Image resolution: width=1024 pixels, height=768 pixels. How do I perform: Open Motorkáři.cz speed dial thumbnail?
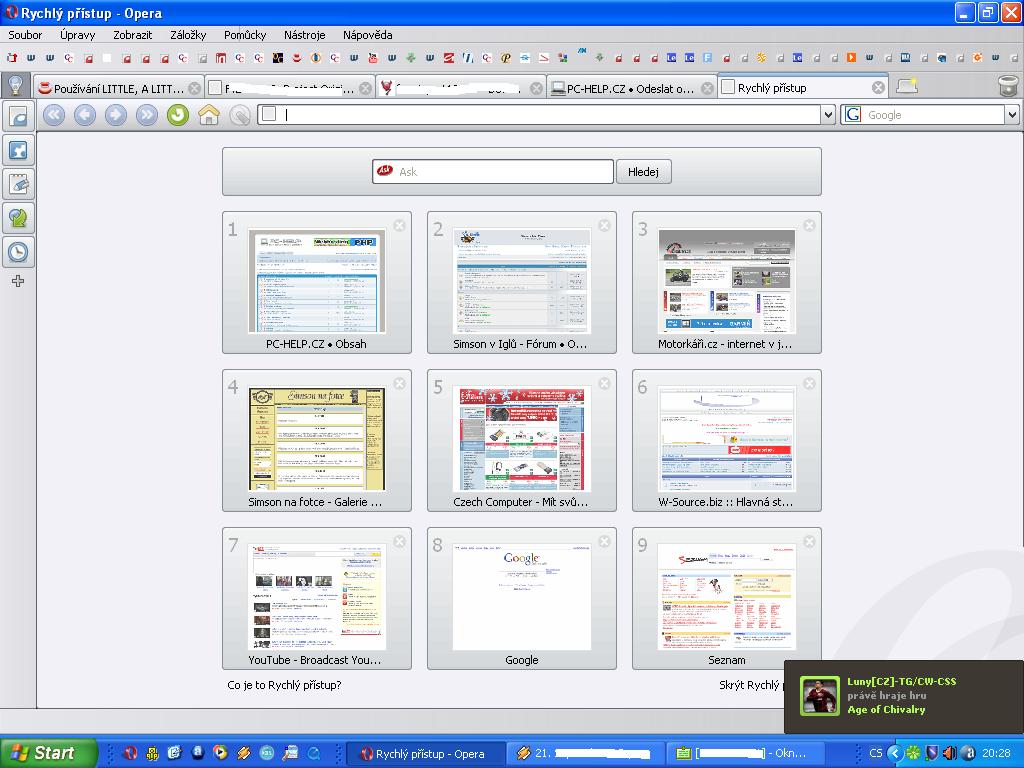[727, 282]
